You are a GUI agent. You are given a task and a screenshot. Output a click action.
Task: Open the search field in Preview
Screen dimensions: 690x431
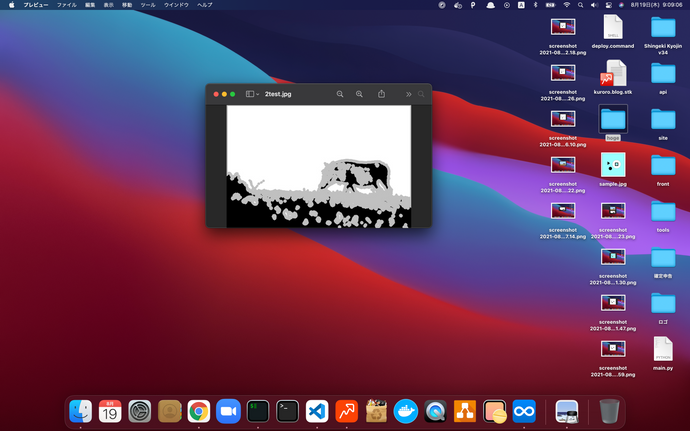[x=421, y=94]
